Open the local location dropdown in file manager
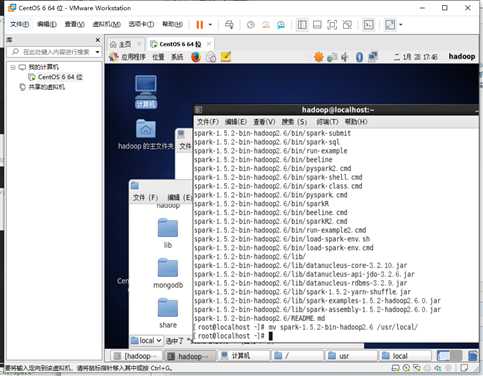The image size is (483, 376). point(146,340)
